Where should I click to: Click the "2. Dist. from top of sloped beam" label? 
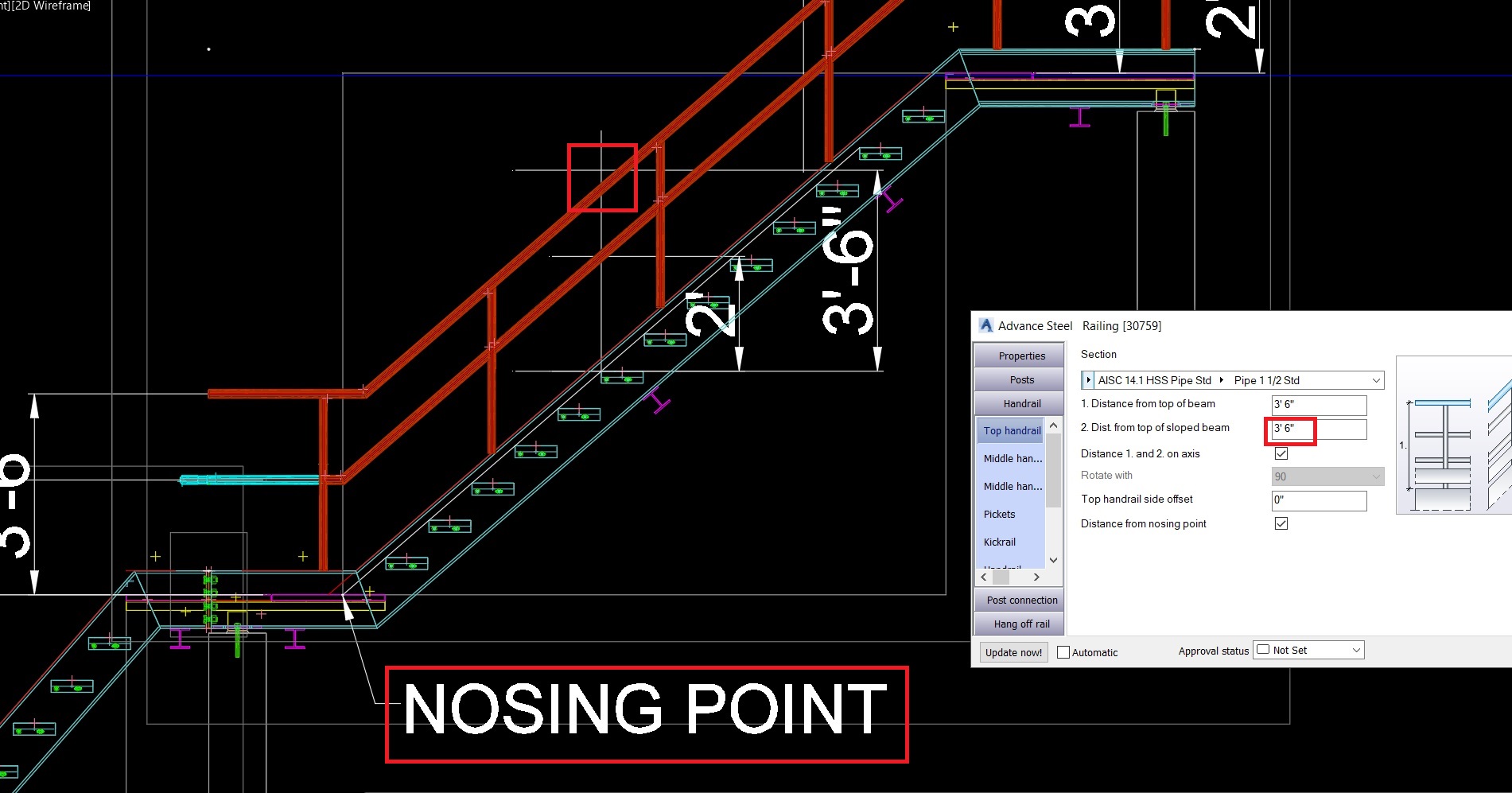[x=1155, y=427]
